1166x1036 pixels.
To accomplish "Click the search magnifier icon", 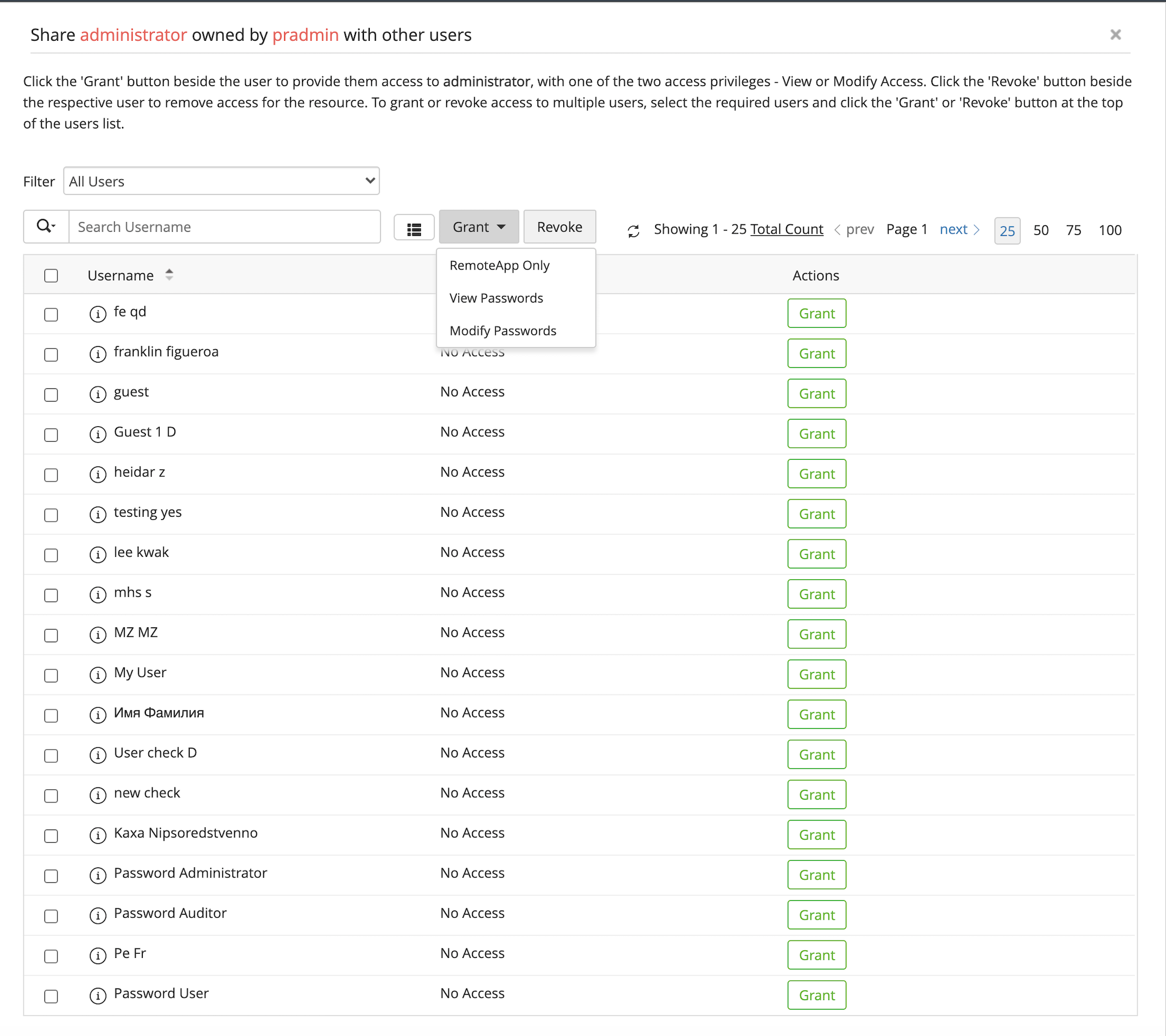I will pyautogui.click(x=46, y=226).
